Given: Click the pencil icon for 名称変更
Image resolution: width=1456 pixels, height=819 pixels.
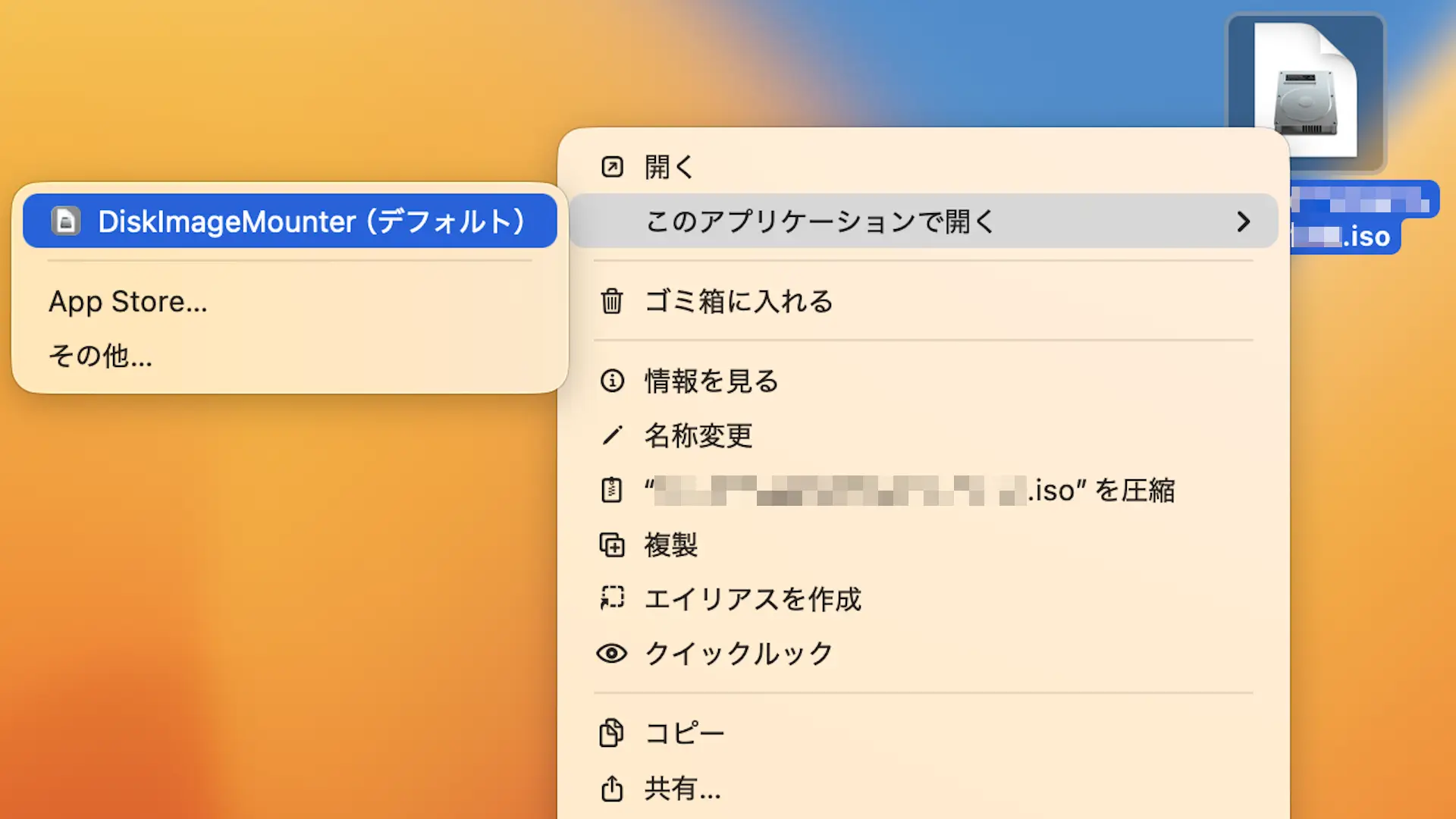Looking at the screenshot, I should (612, 435).
